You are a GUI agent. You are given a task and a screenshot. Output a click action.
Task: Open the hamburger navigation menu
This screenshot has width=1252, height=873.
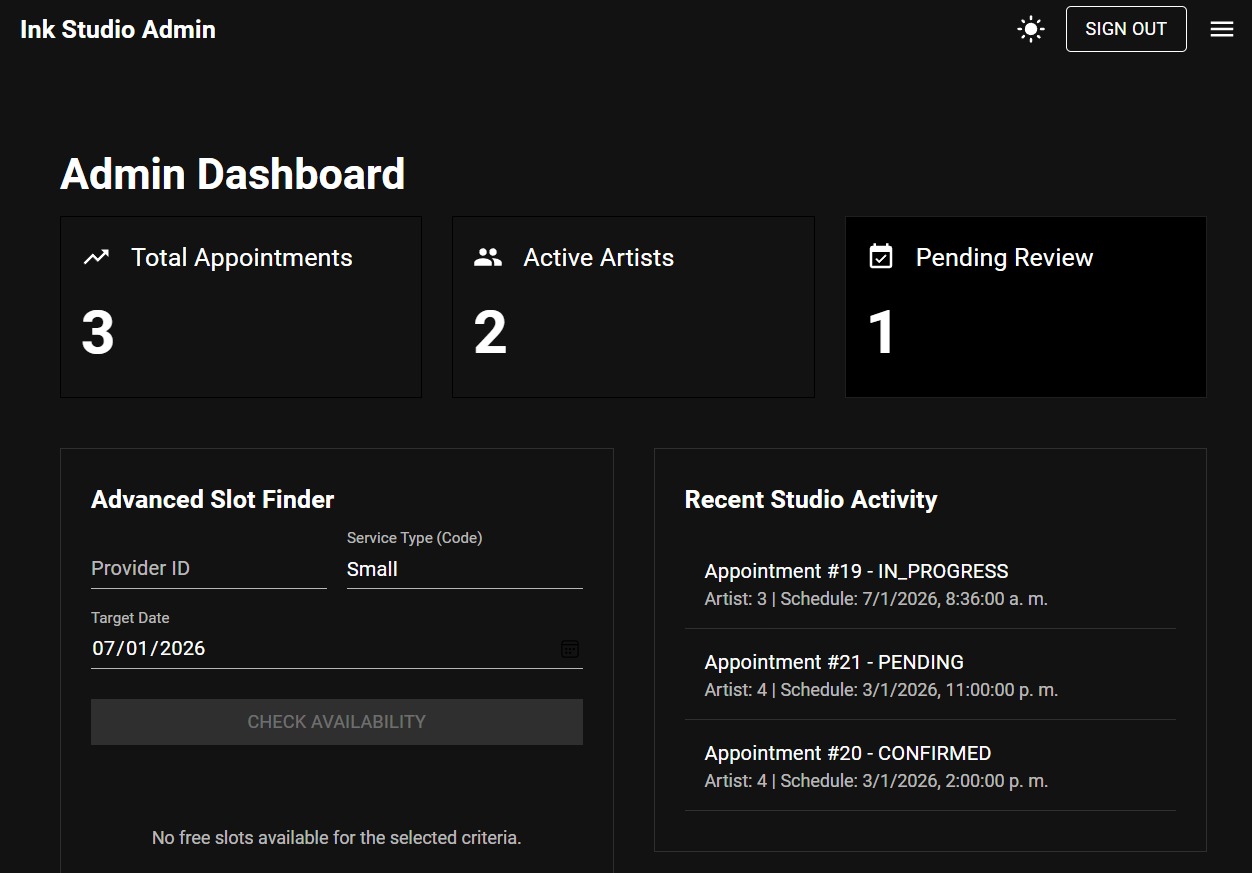click(x=1221, y=29)
